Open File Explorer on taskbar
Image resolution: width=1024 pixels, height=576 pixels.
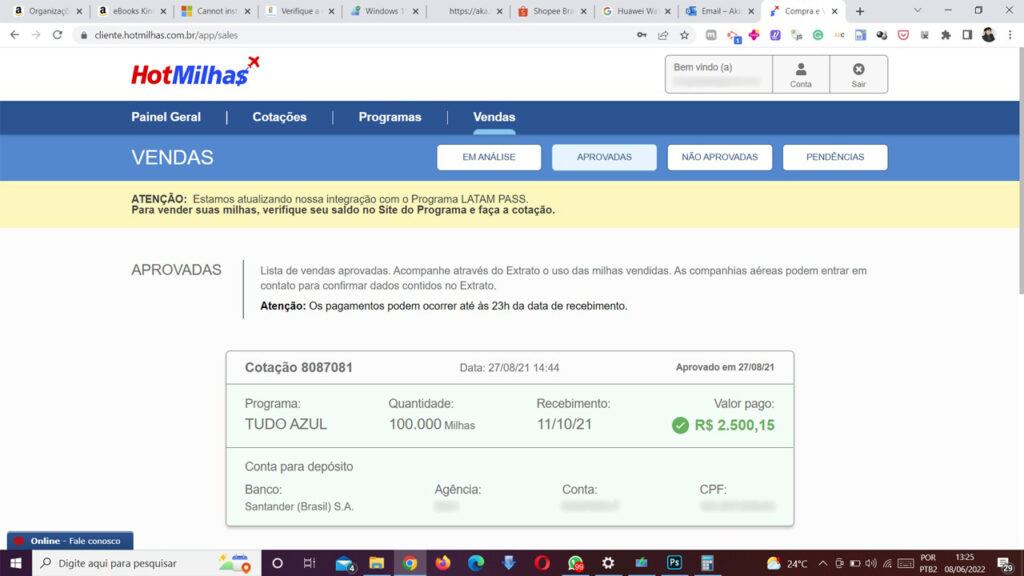[376, 563]
